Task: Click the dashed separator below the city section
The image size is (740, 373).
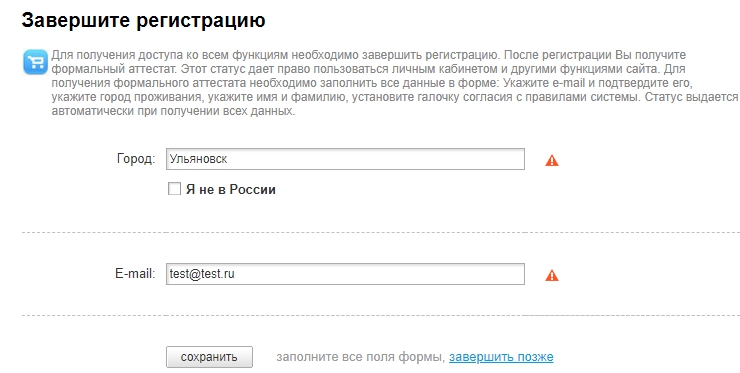Action: click(x=380, y=232)
